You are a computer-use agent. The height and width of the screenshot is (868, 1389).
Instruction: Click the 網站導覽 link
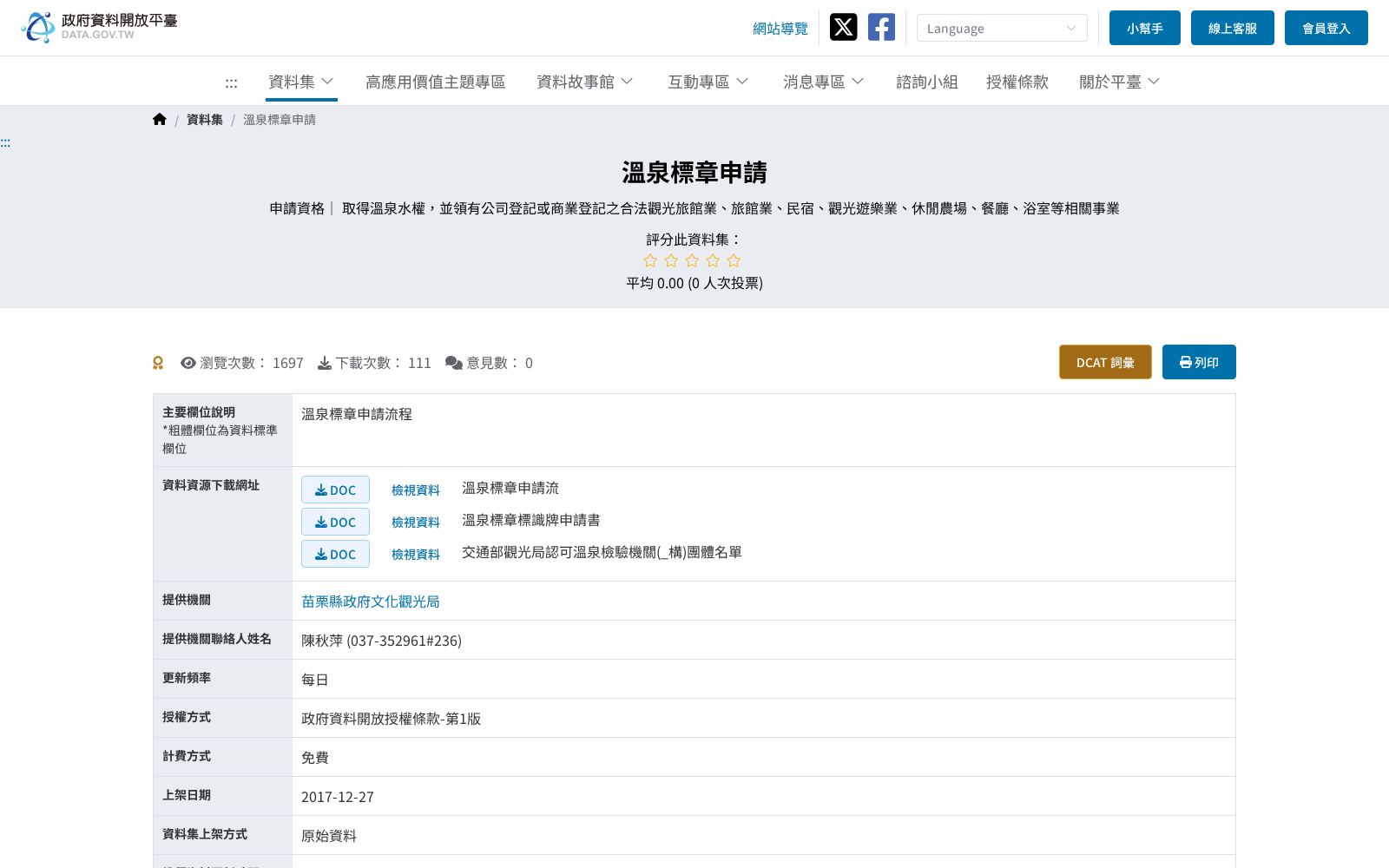[x=780, y=29]
